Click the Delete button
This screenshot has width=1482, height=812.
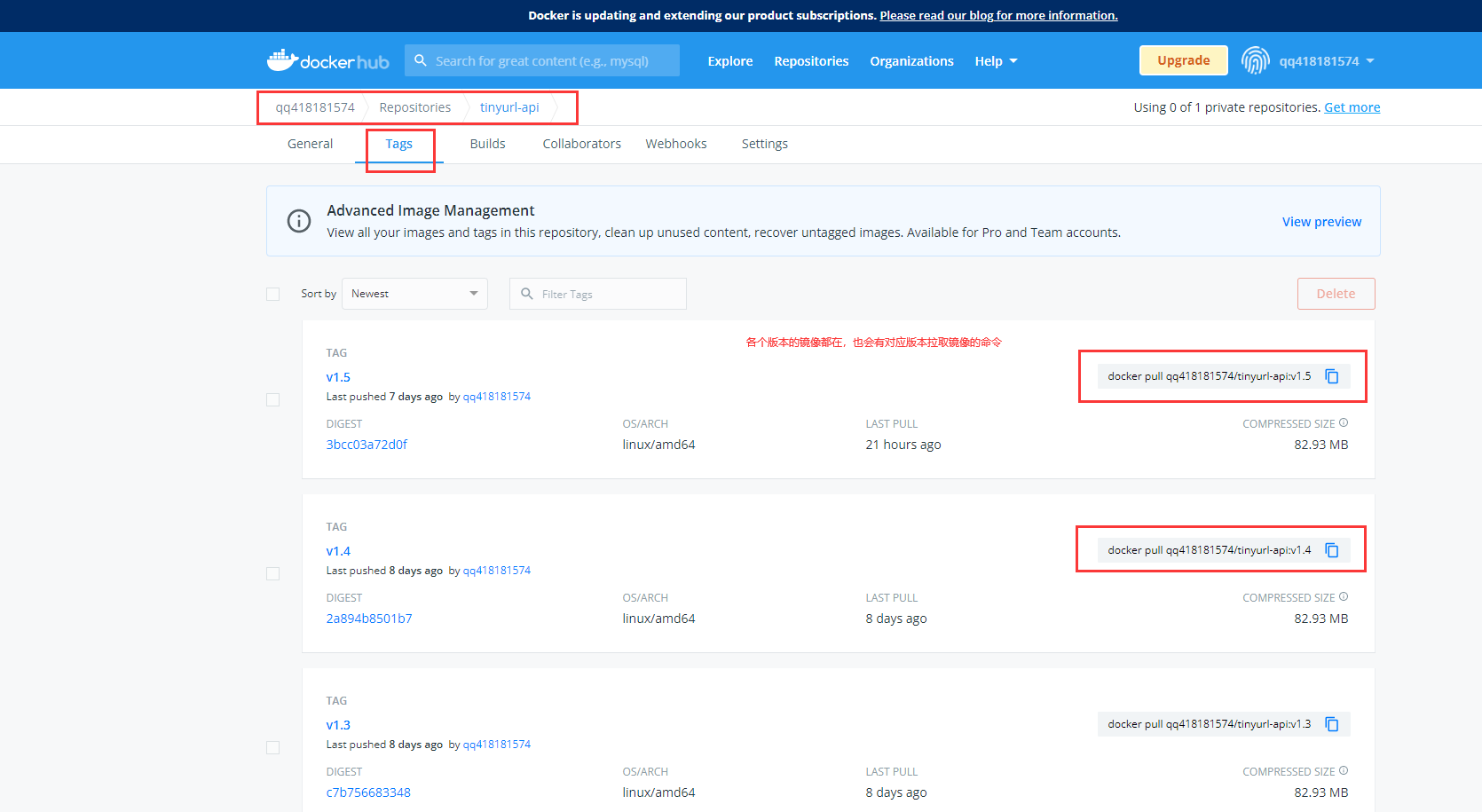(1336, 294)
